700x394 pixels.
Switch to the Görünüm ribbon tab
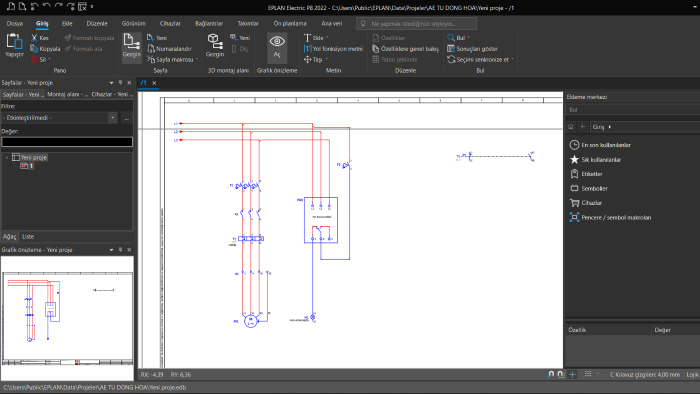click(133, 23)
